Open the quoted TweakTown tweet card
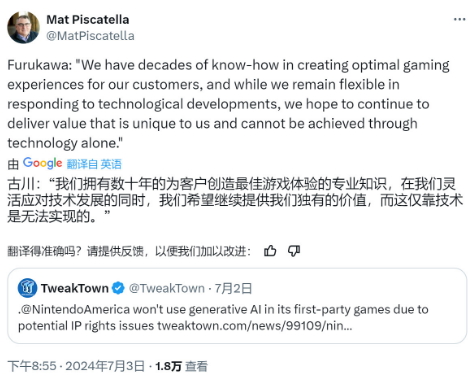The height and width of the screenshot is (377, 473). point(237,306)
